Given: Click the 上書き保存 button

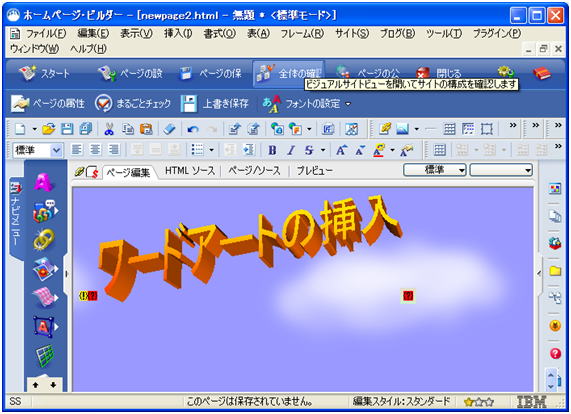Looking at the screenshot, I should pos(215,104).
